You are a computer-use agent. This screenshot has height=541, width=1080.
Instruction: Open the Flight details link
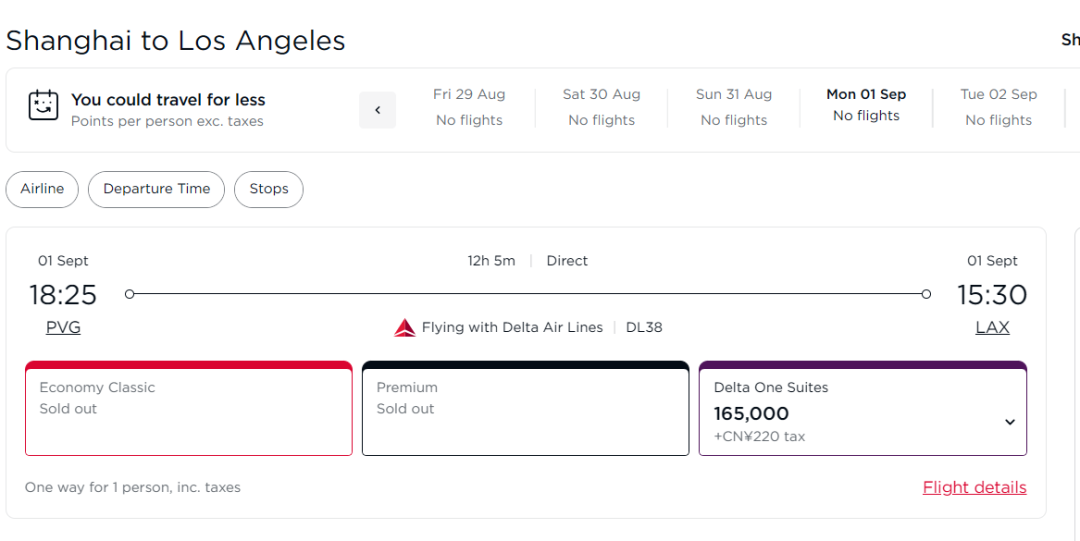pyautogui.click(x=974, y=488)
